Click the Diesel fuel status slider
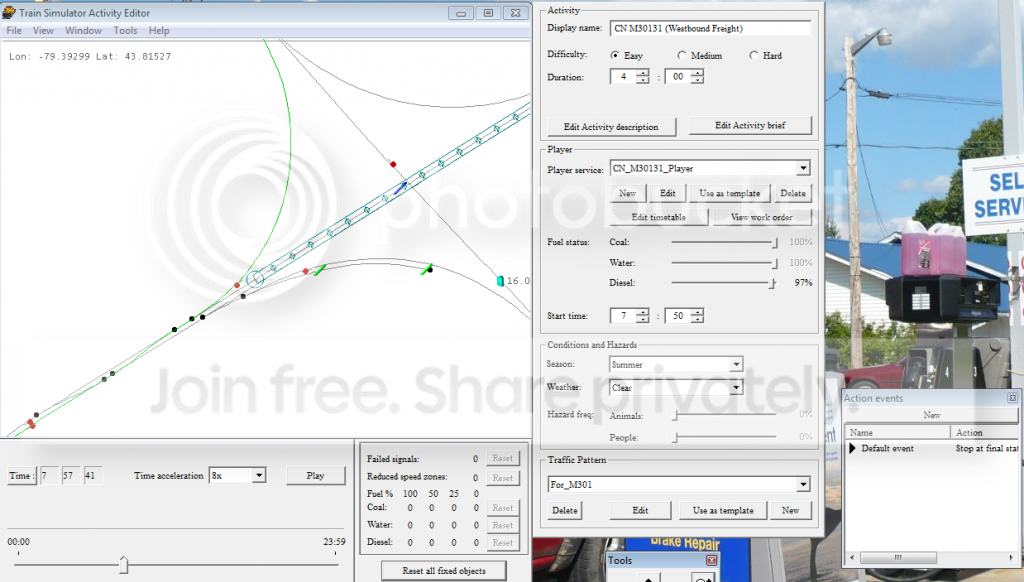This screenshot has width=1024, height=582. pyautogui.click(x=772, y=283)
